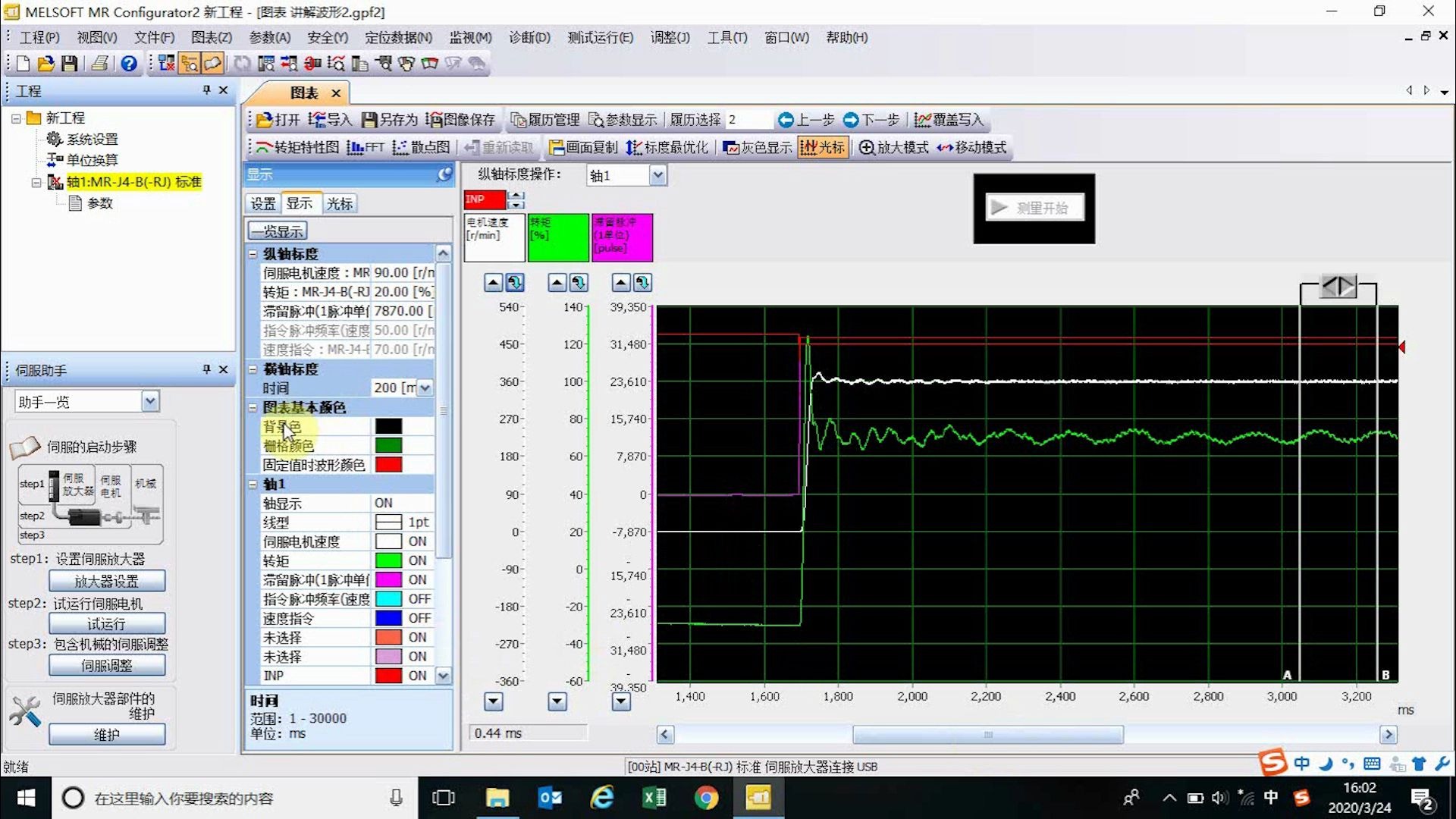Open 参数显示 parameter display
1456x819 pixels.
[622, 120]
